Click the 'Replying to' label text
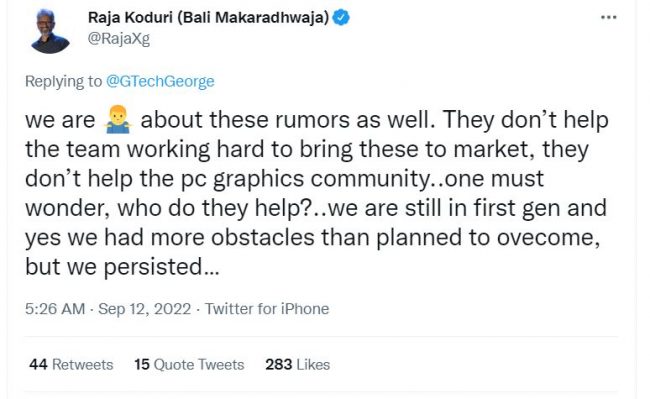Image resolution: width=650 pixels, height=399 pixels. (x=63, y=81)
